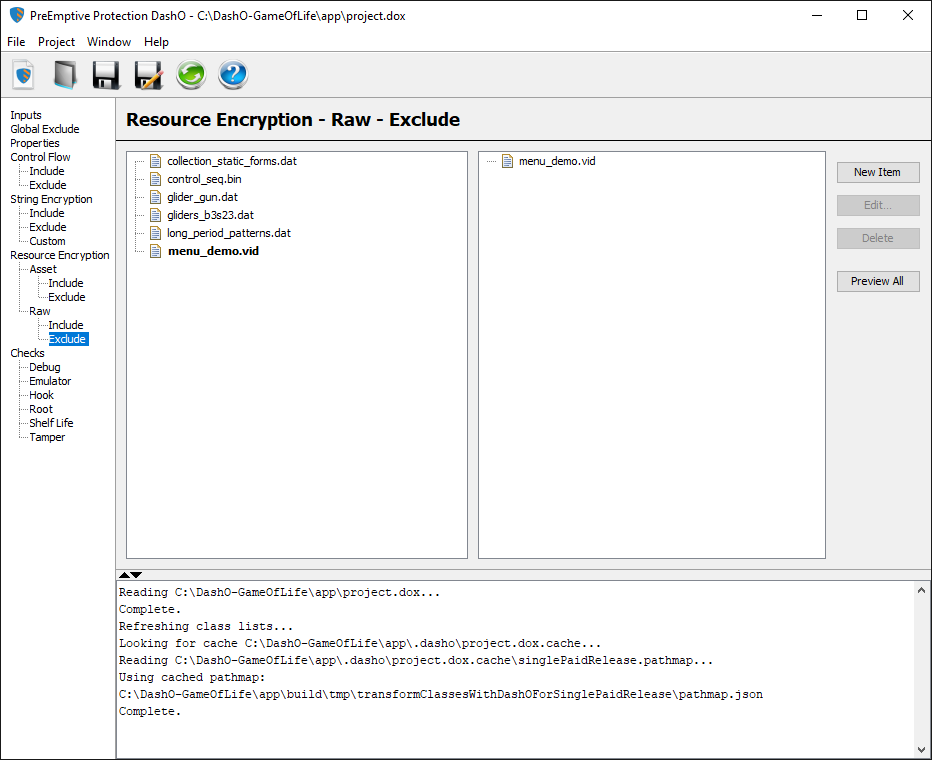The height and width of the screenshot is (760, 932).
Task: Open the Root check page
Action: point(40,409)
